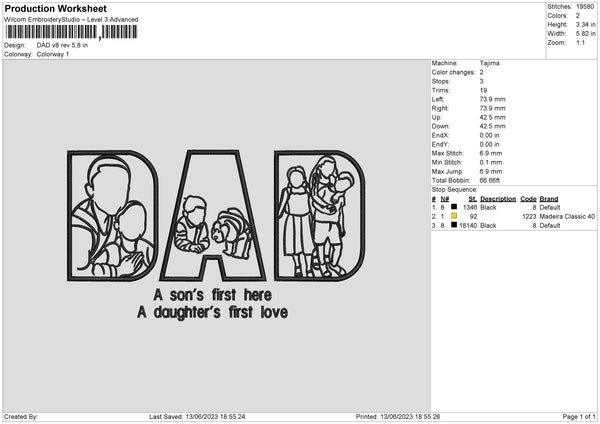Click 'Black' description in the 1346 row

click(488, 207)
